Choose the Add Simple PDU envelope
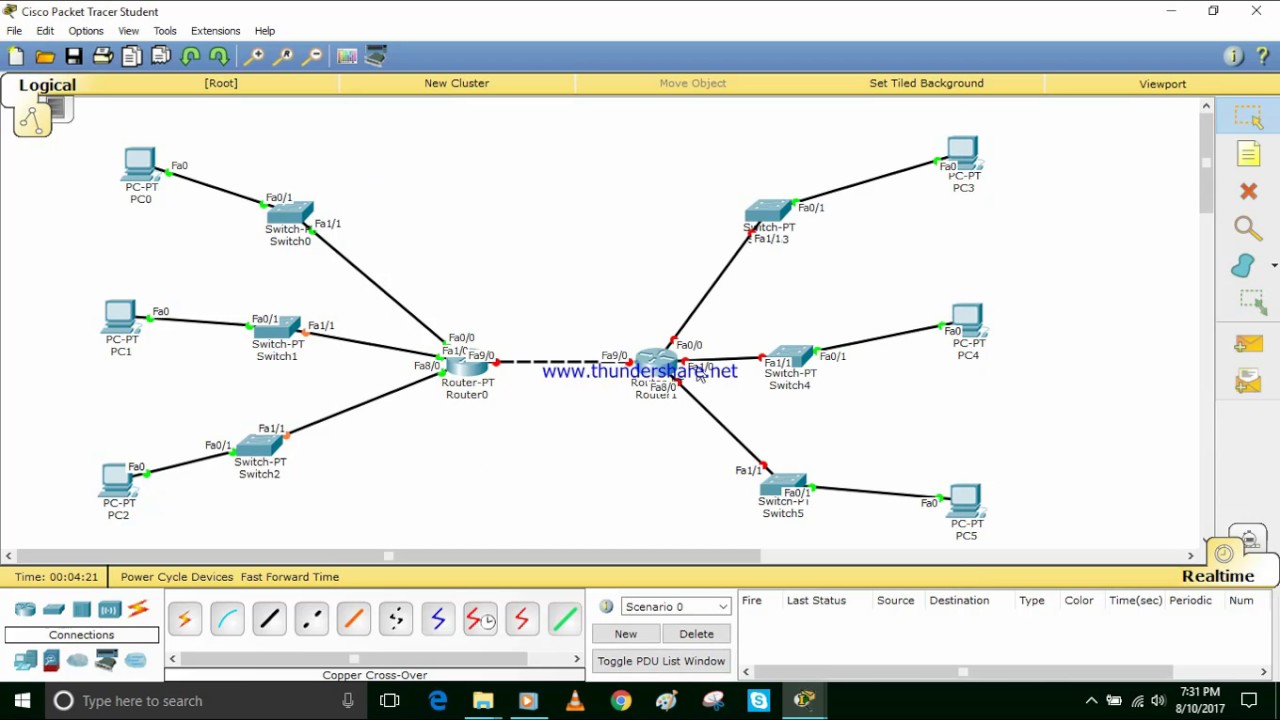 pyautogui.click(x=1248, y=344)
